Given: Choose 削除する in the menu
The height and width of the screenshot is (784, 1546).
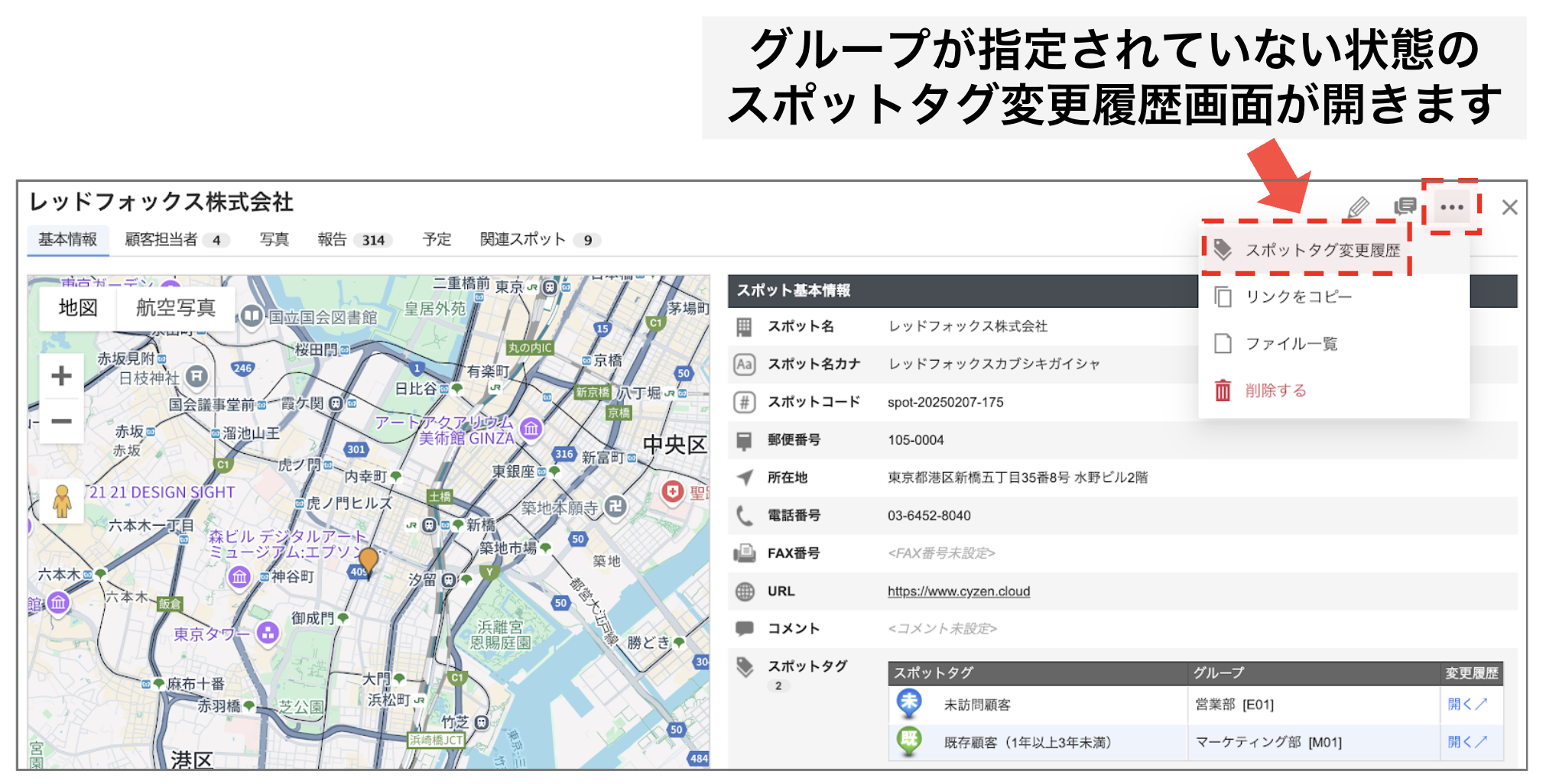Looking at the screenshot, I should 1333,390.
